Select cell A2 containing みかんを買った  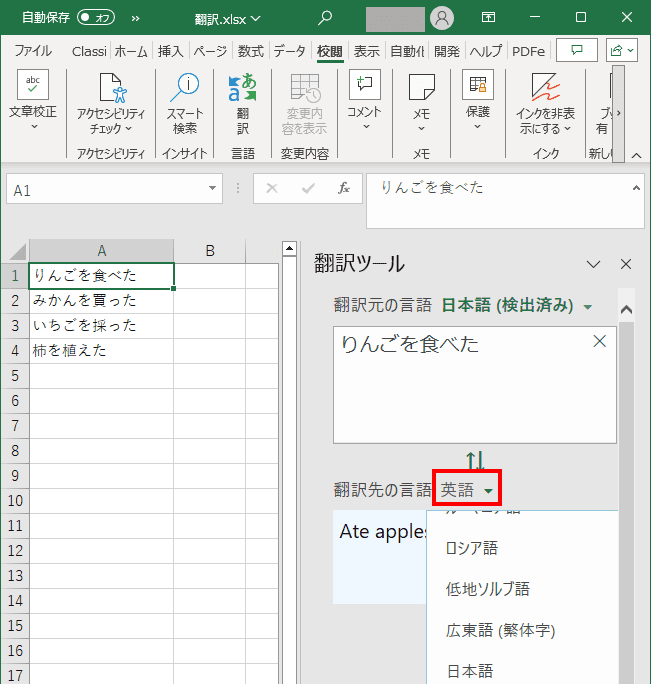pos(101,300)
